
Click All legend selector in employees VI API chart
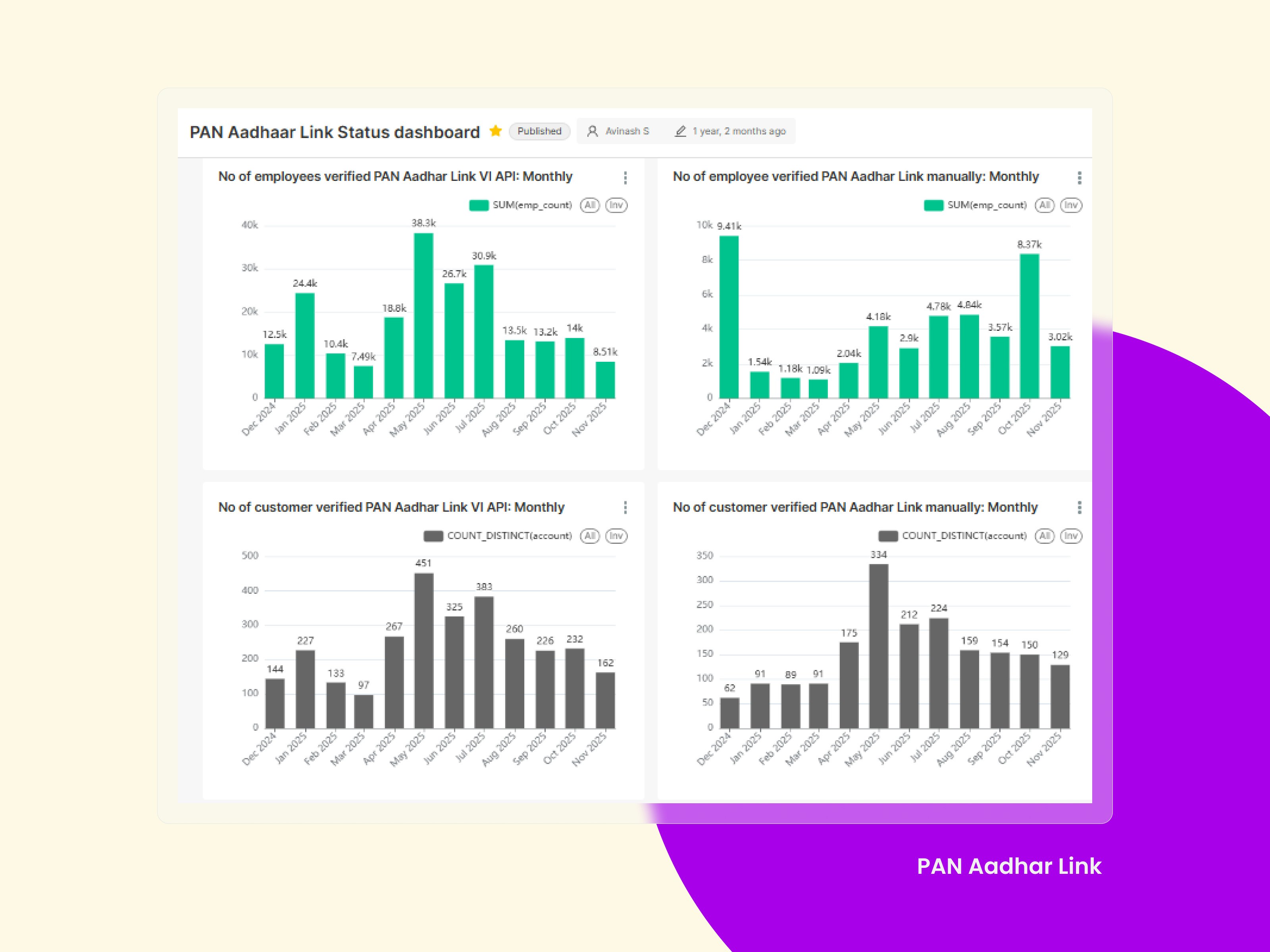[x=590, y=205]
